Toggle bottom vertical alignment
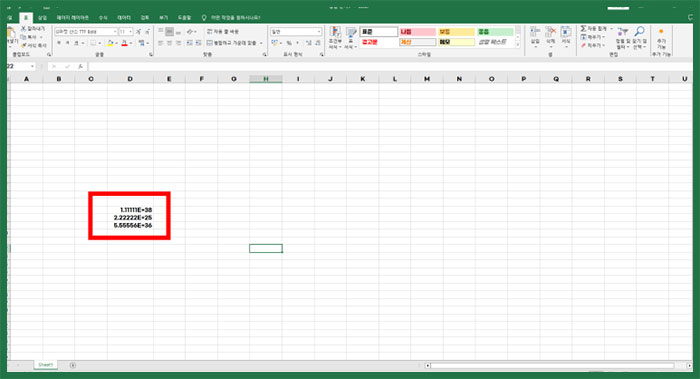This screenshot has height=379, width=700. (178, 32)
